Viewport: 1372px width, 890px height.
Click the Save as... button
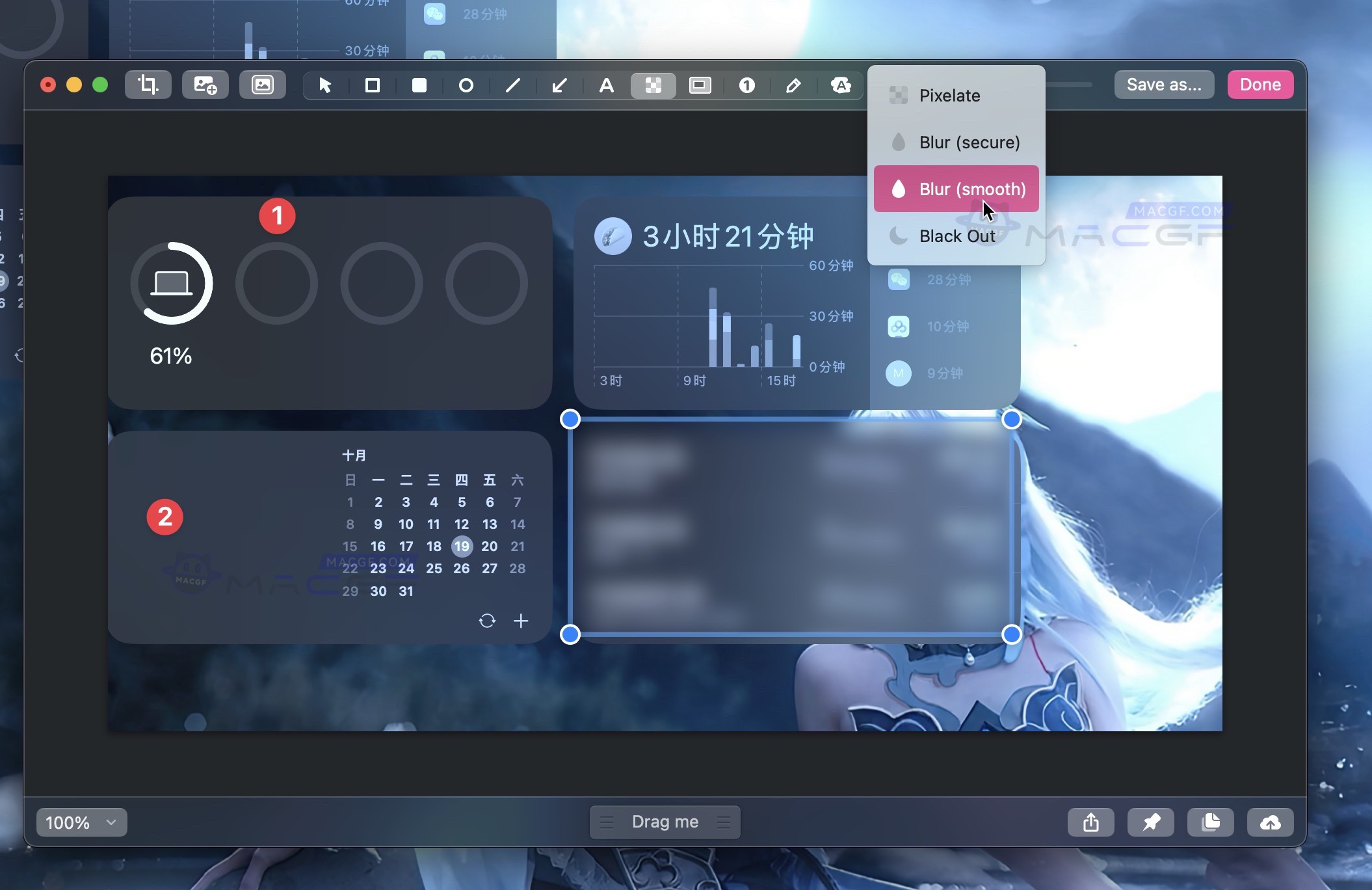pyautogui.click(x=1163, y=84)
